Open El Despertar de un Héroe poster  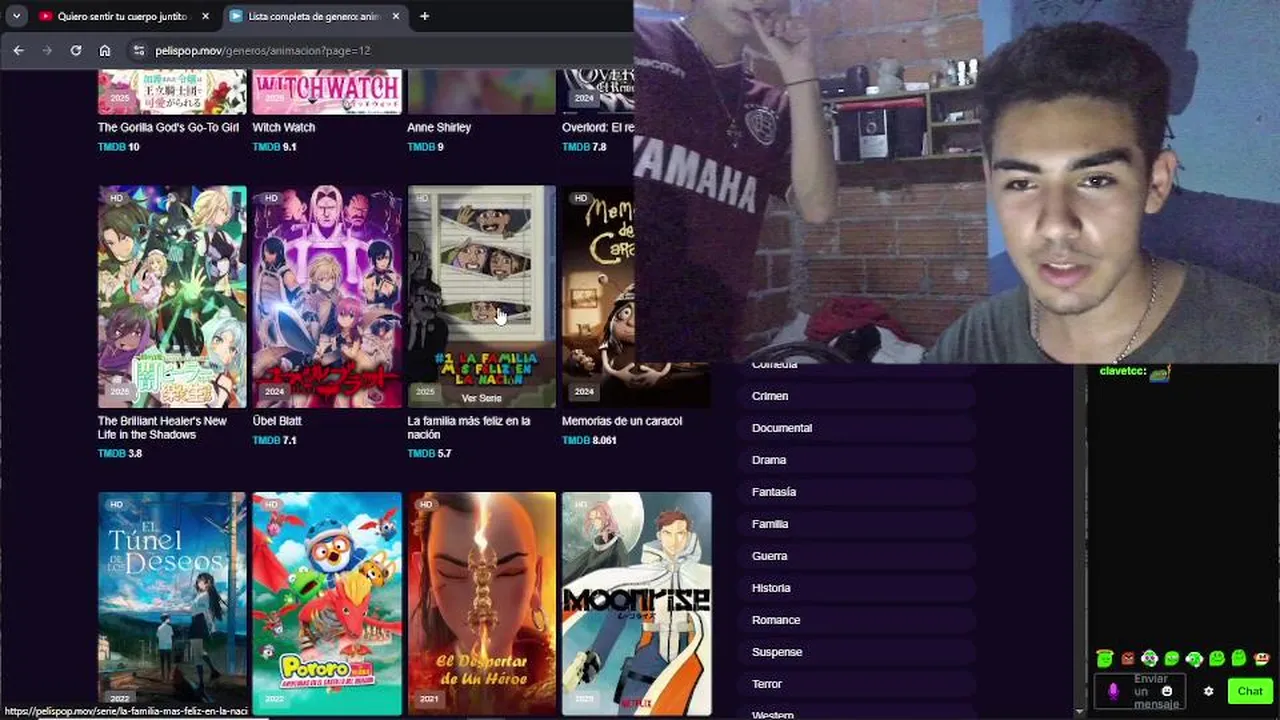point(481,604)
